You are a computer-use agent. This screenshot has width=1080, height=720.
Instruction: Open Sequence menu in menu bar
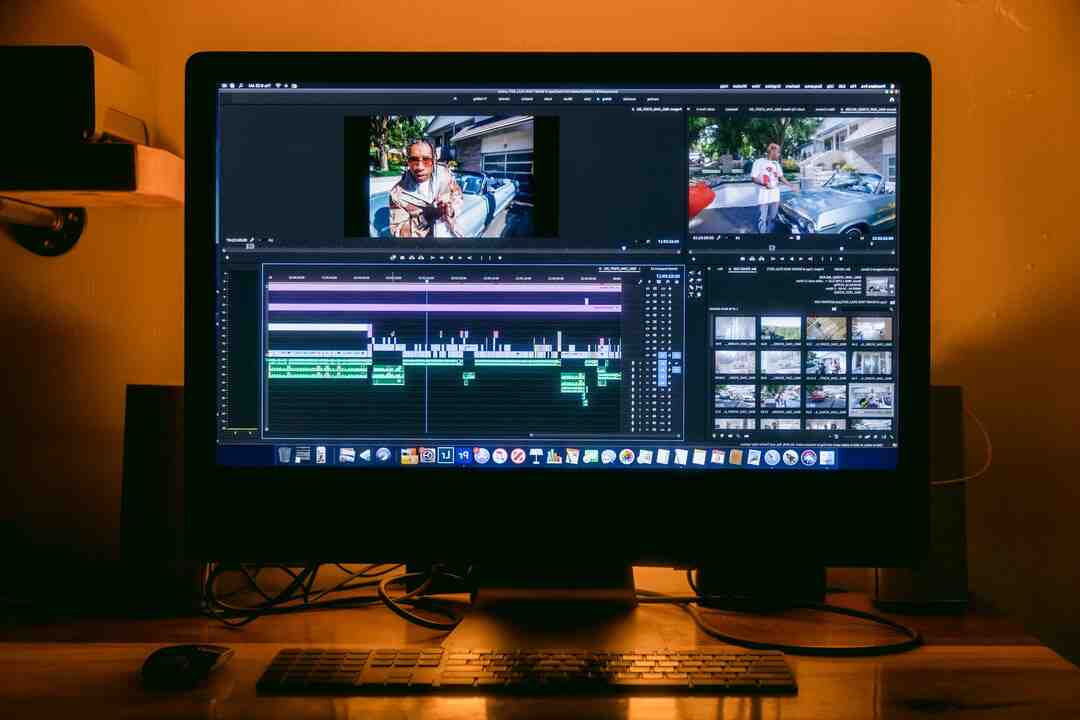point(813,86)
